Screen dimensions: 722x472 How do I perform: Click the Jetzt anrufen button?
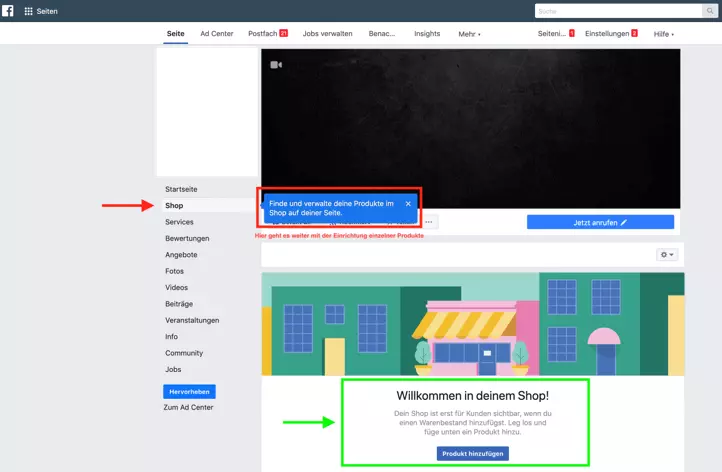coord(600,222)
